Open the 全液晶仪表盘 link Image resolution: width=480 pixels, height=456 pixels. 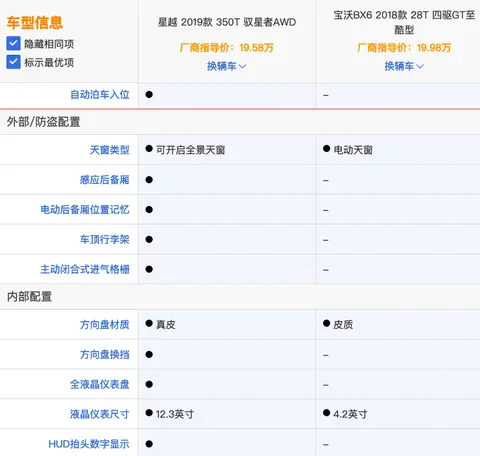[x=100, y=384]
